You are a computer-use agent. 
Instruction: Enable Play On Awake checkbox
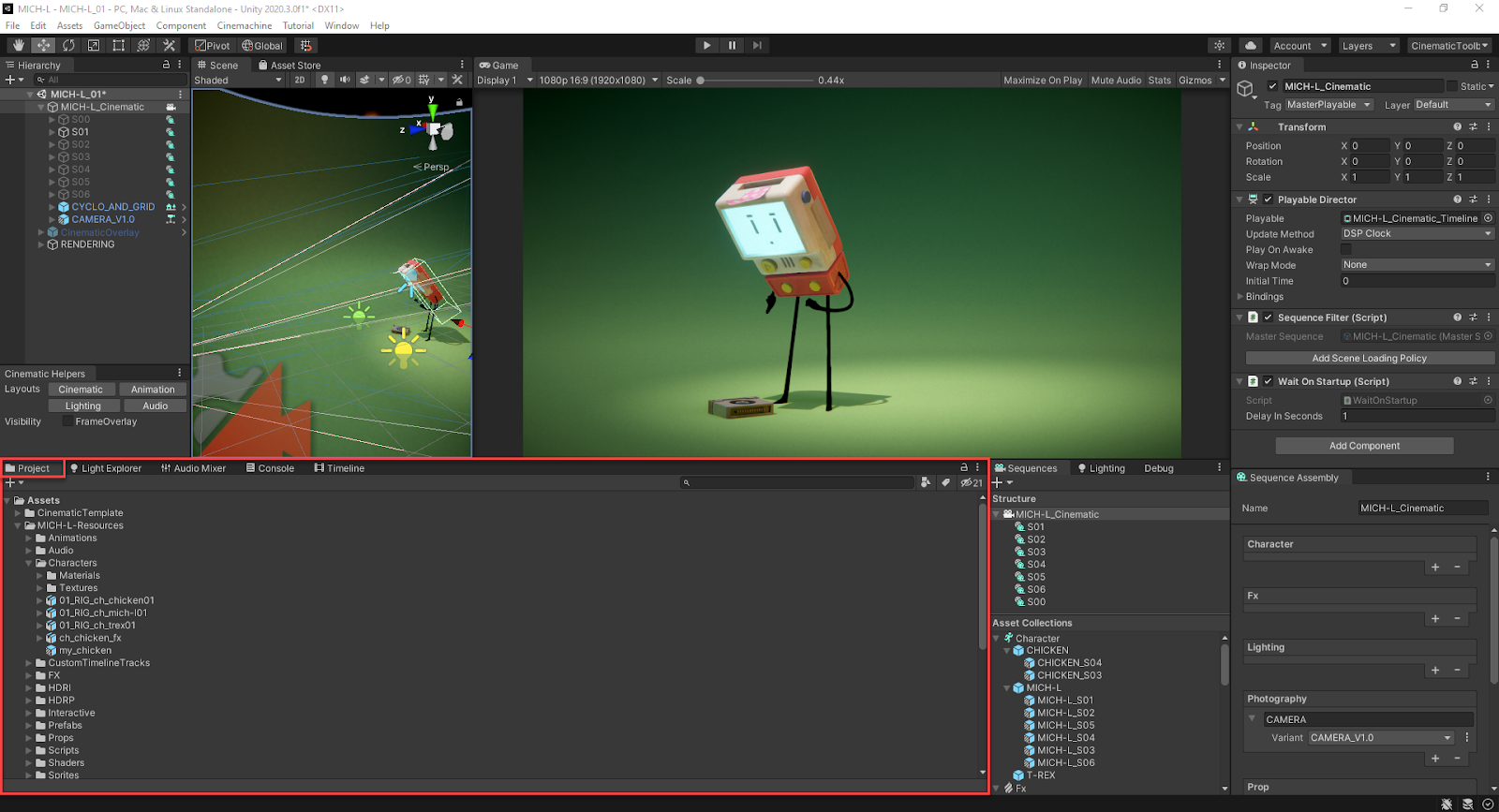[x=1346, y=249]
